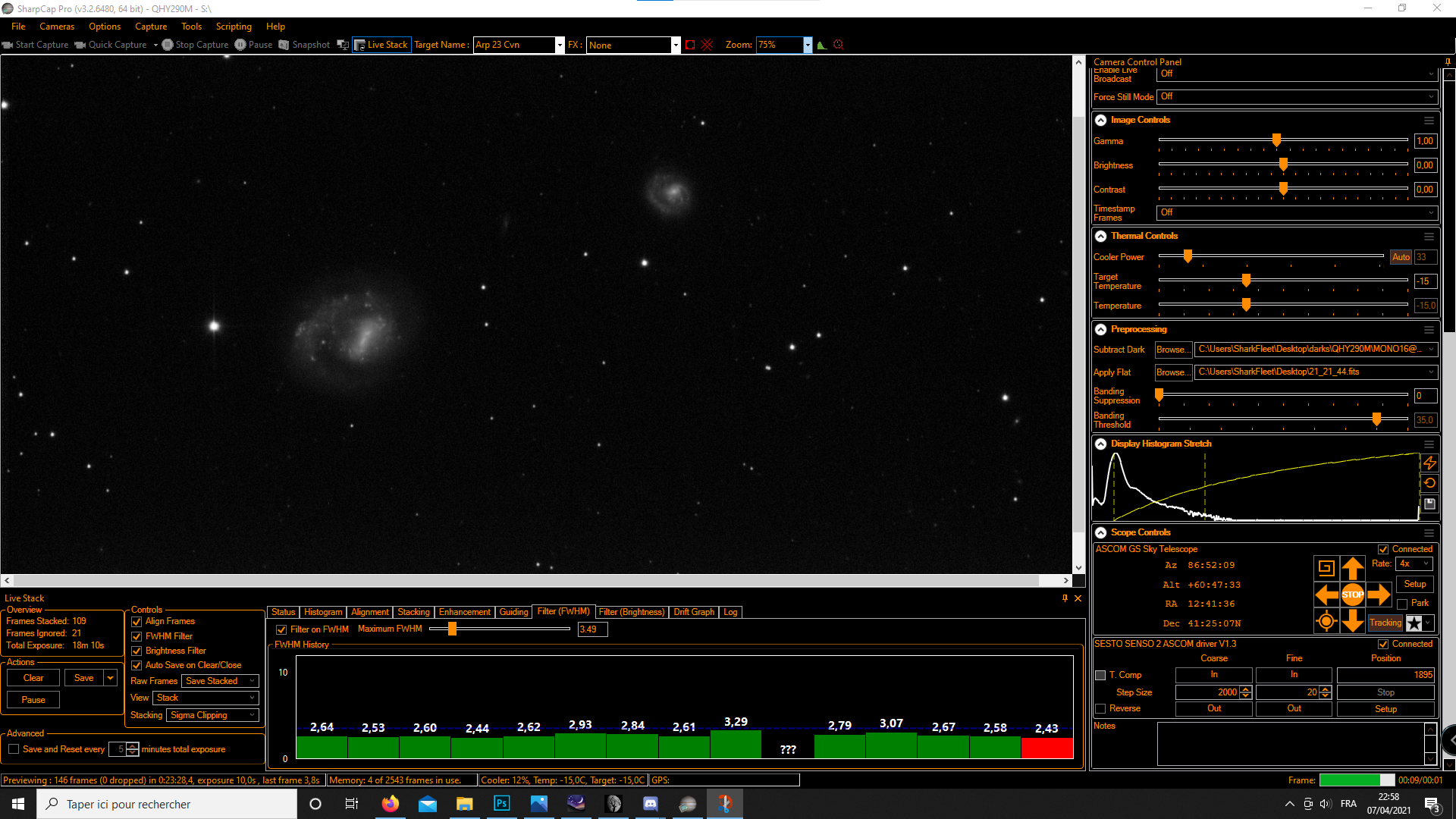Viewport: 1456px width, 819px height.
Task: Click the green histogram icon in the toolbar
Action: [x=821, y=45]
